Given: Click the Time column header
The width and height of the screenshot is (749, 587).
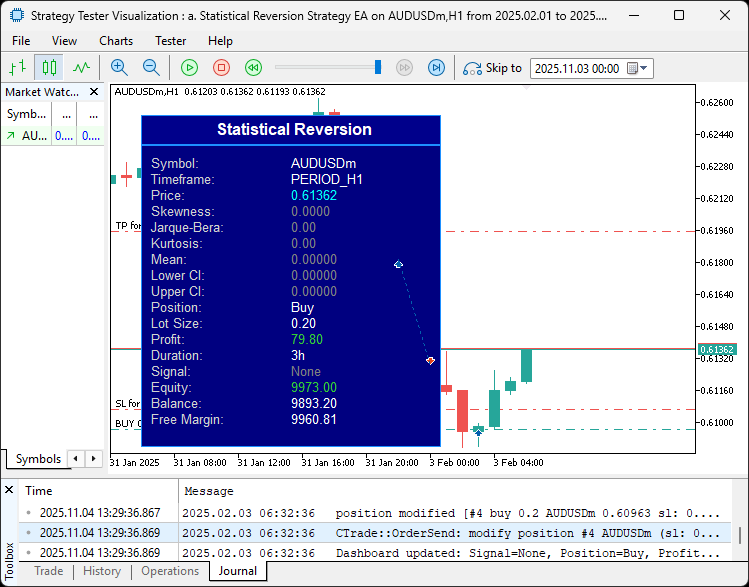Looking at the screenshot, I should (98, 491).
